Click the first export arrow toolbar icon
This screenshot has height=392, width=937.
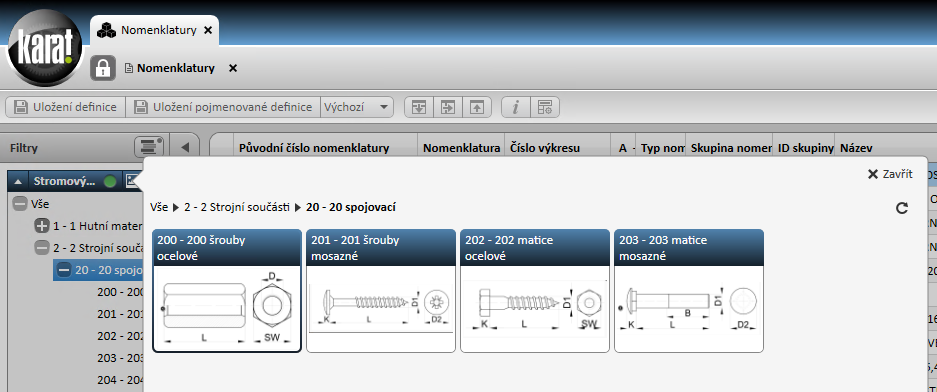click(419, 107)
